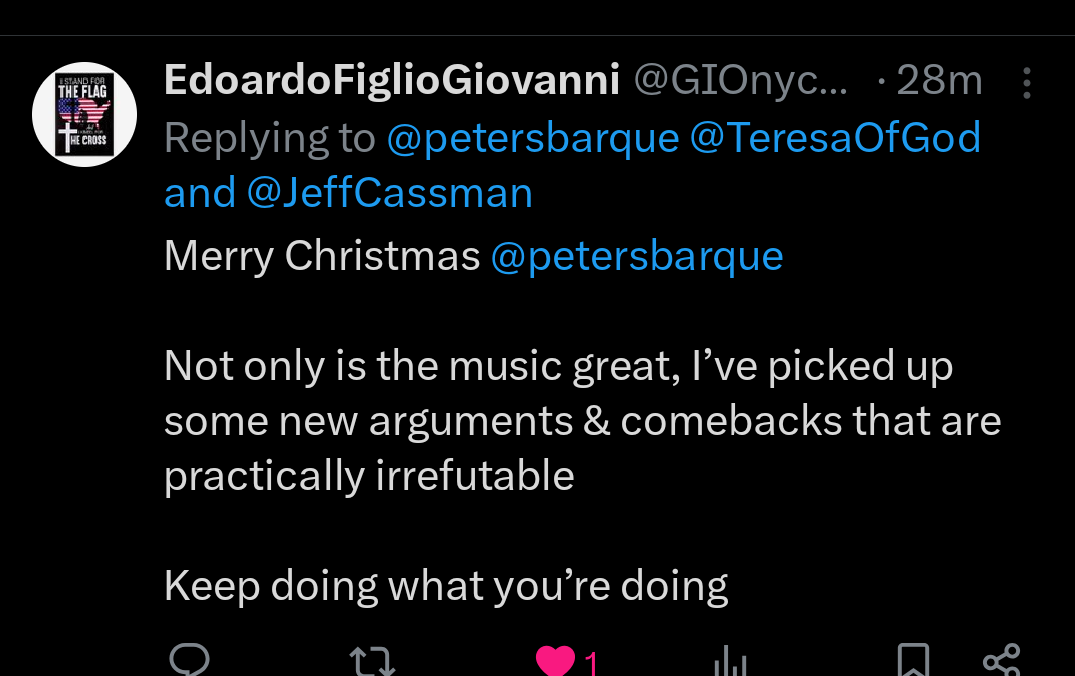
Task: Open the 28m timestamp permalink
Action: click(939, 81)
